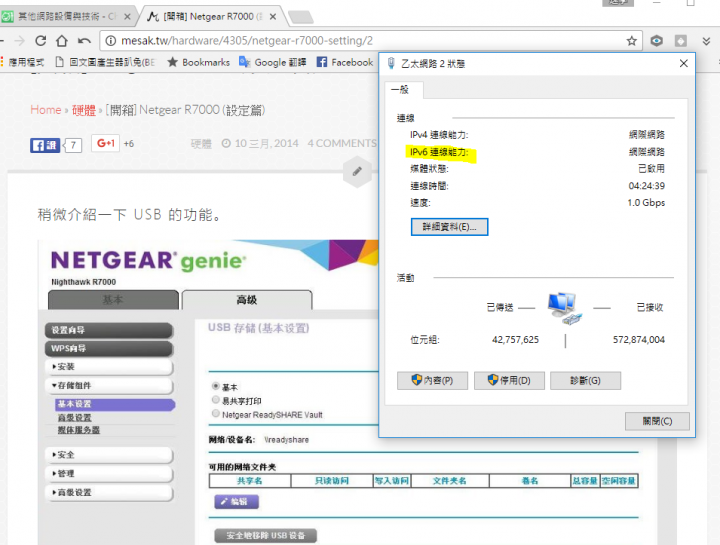Click the Disable (D) button with shield
The width and height of the screenshot is (720, 545).
[509, 381]
